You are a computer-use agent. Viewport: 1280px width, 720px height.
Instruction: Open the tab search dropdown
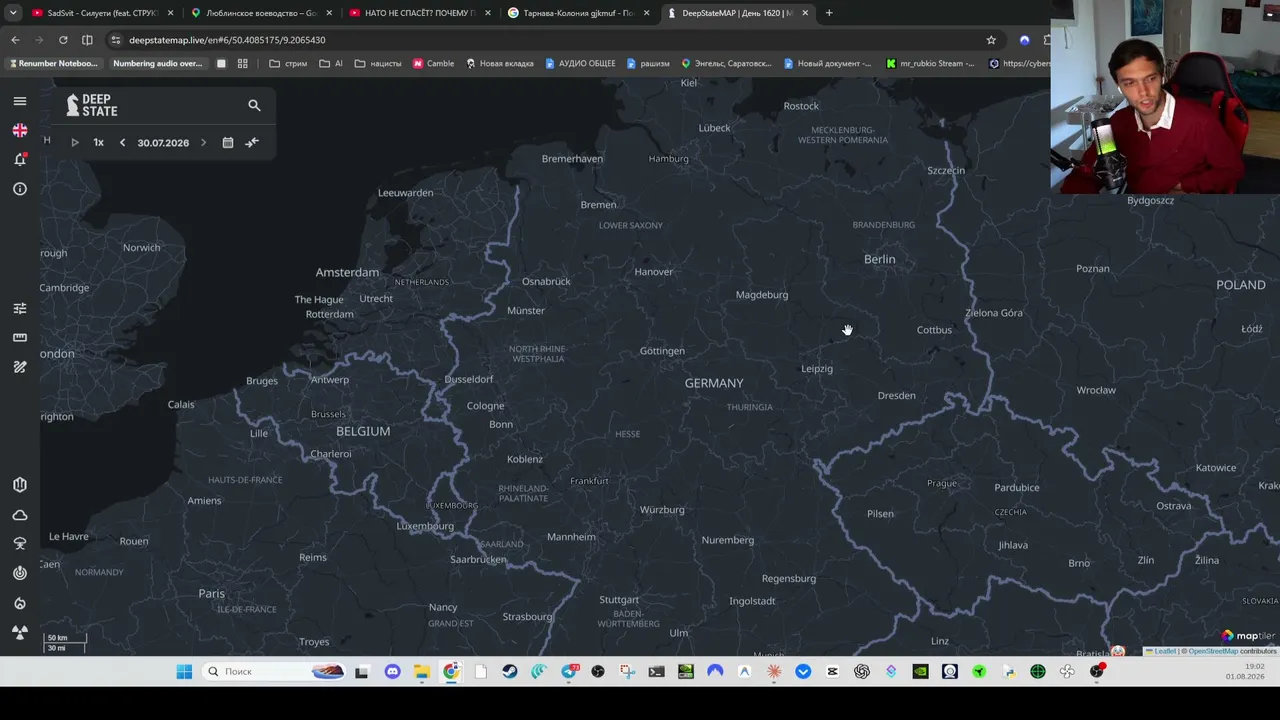coord(13,13)
